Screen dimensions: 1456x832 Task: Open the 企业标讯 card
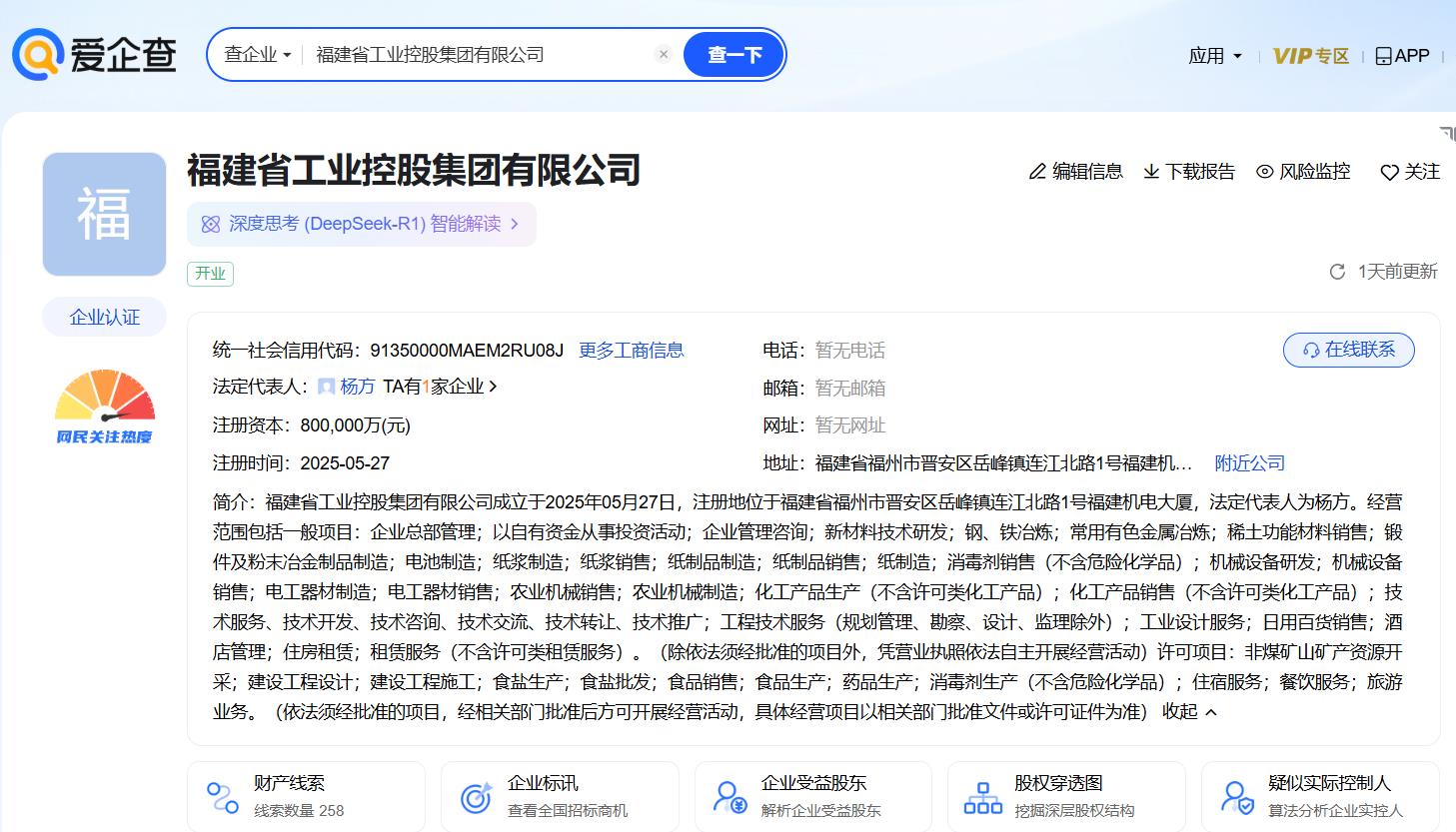[x=560, y=796]
